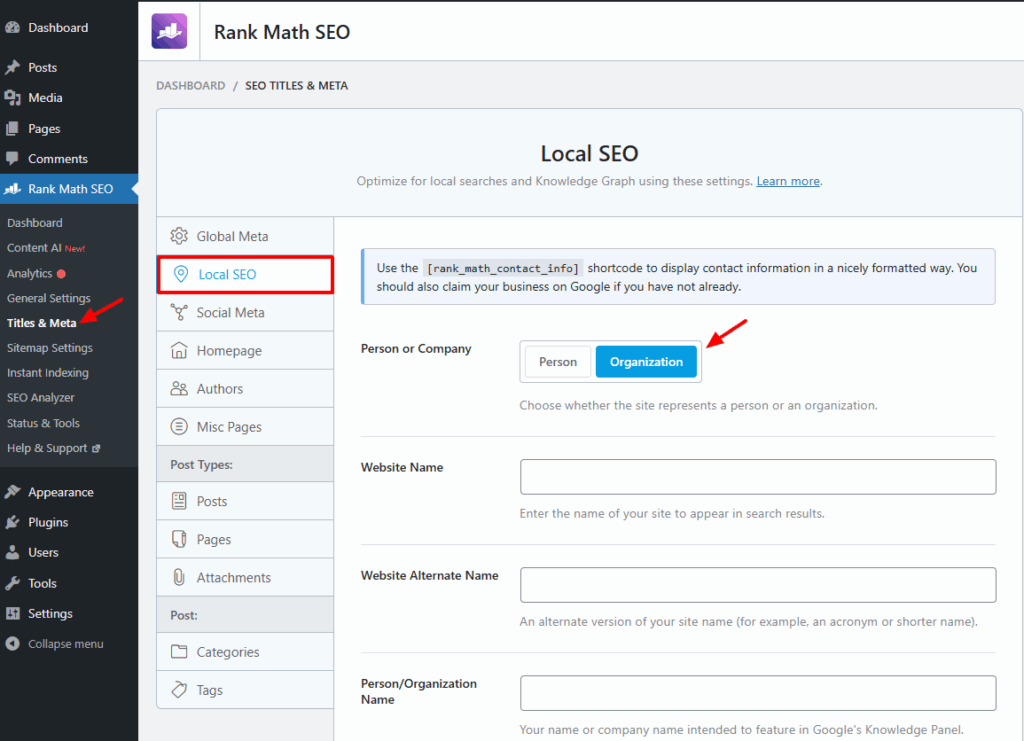Open the Authors tab
1024x741 pixels.
pos(245,388)
